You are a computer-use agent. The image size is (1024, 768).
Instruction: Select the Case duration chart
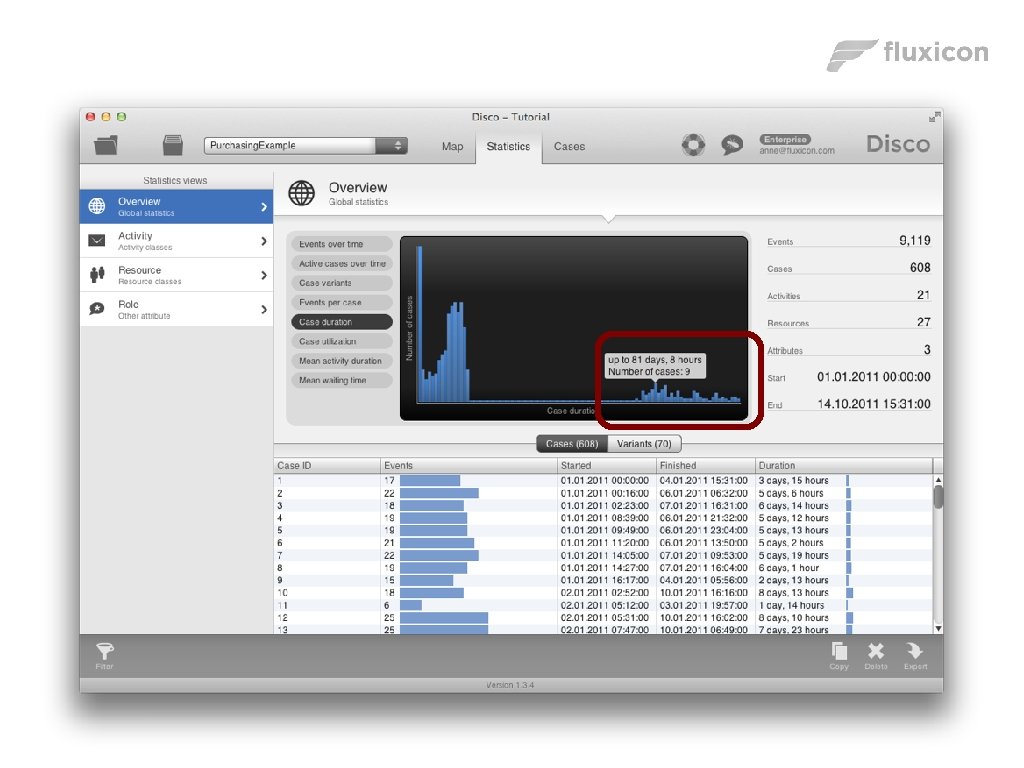[x=342, y=322]
